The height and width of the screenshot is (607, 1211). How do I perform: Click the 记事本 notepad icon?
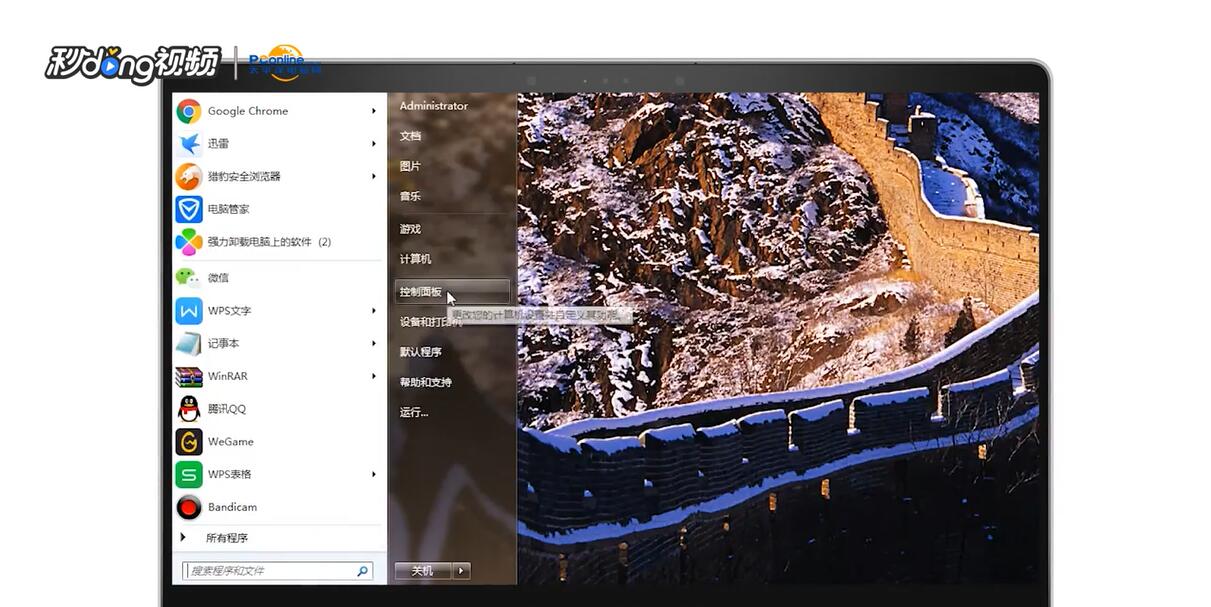(x=189, y=344)
